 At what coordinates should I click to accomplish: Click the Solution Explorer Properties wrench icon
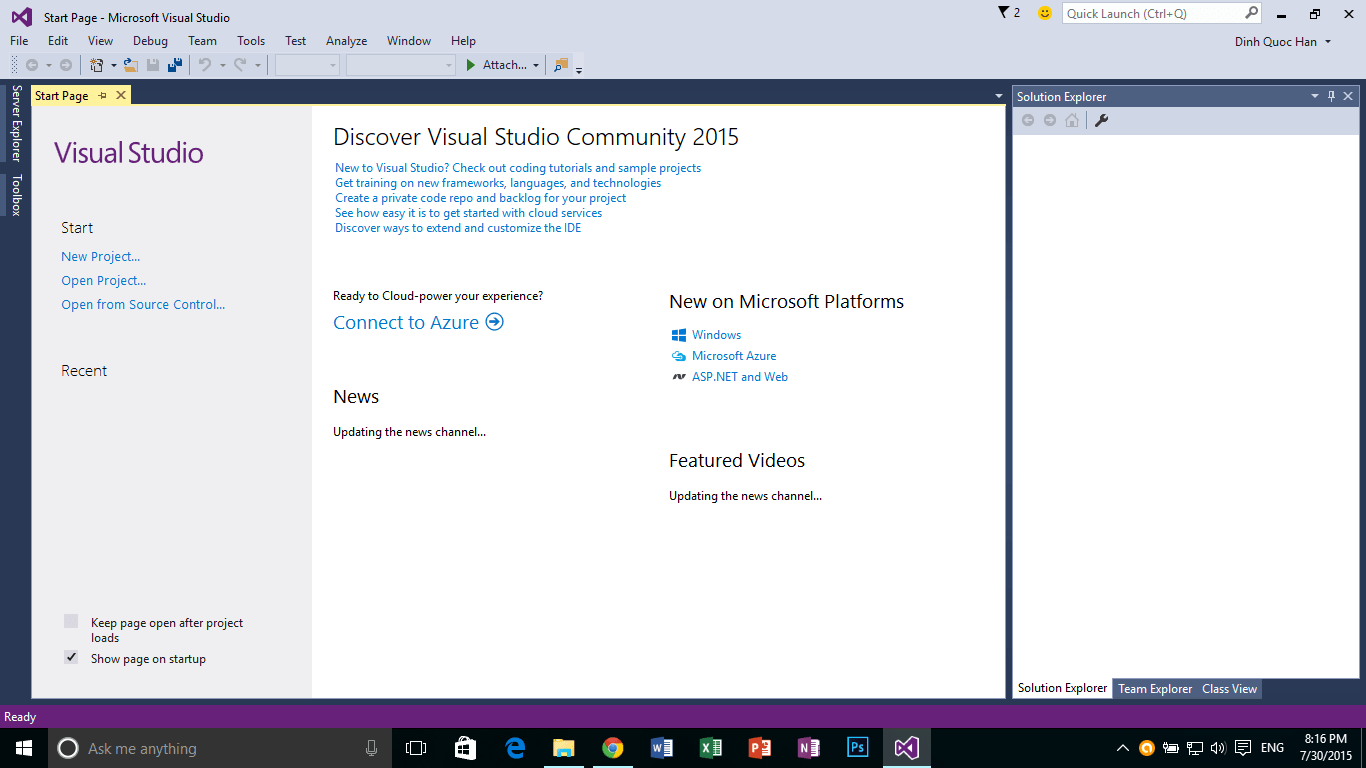[1102, 120]
